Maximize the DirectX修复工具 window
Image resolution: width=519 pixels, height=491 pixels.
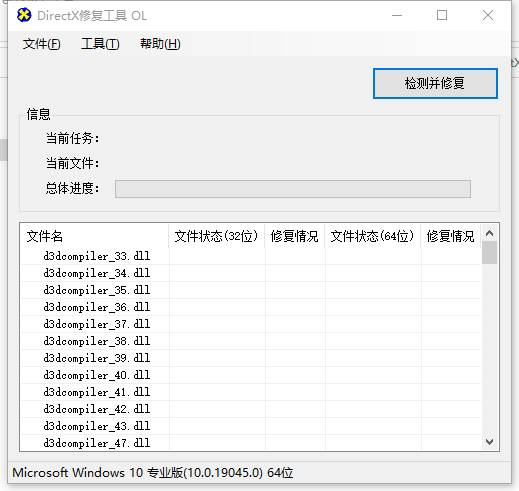pos(442,15)
